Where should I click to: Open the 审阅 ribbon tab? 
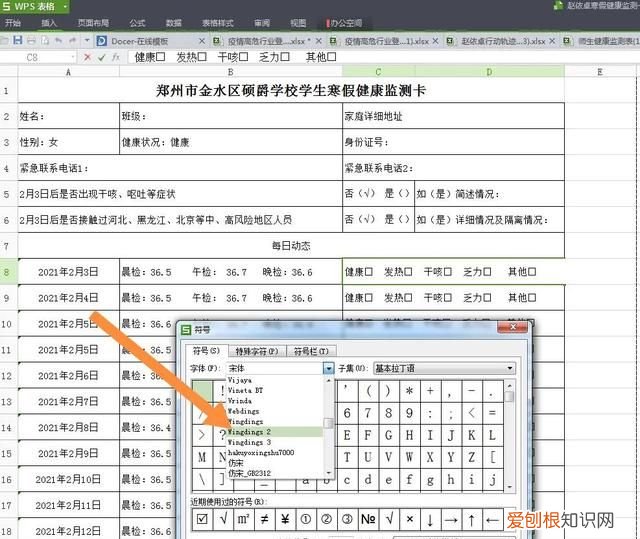click(x=262, y=23)
